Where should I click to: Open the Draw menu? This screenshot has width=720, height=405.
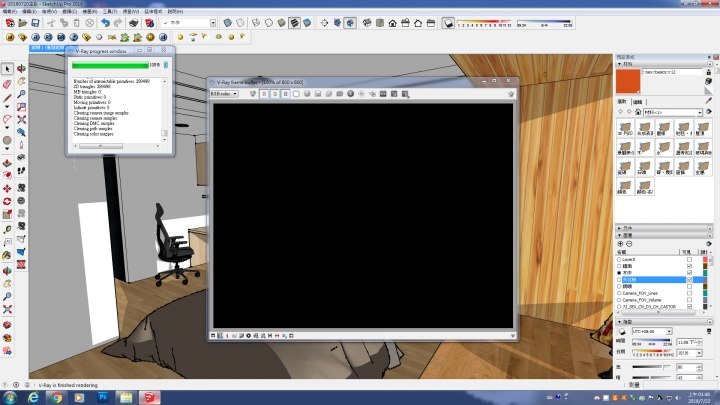(x=90, y=11)
